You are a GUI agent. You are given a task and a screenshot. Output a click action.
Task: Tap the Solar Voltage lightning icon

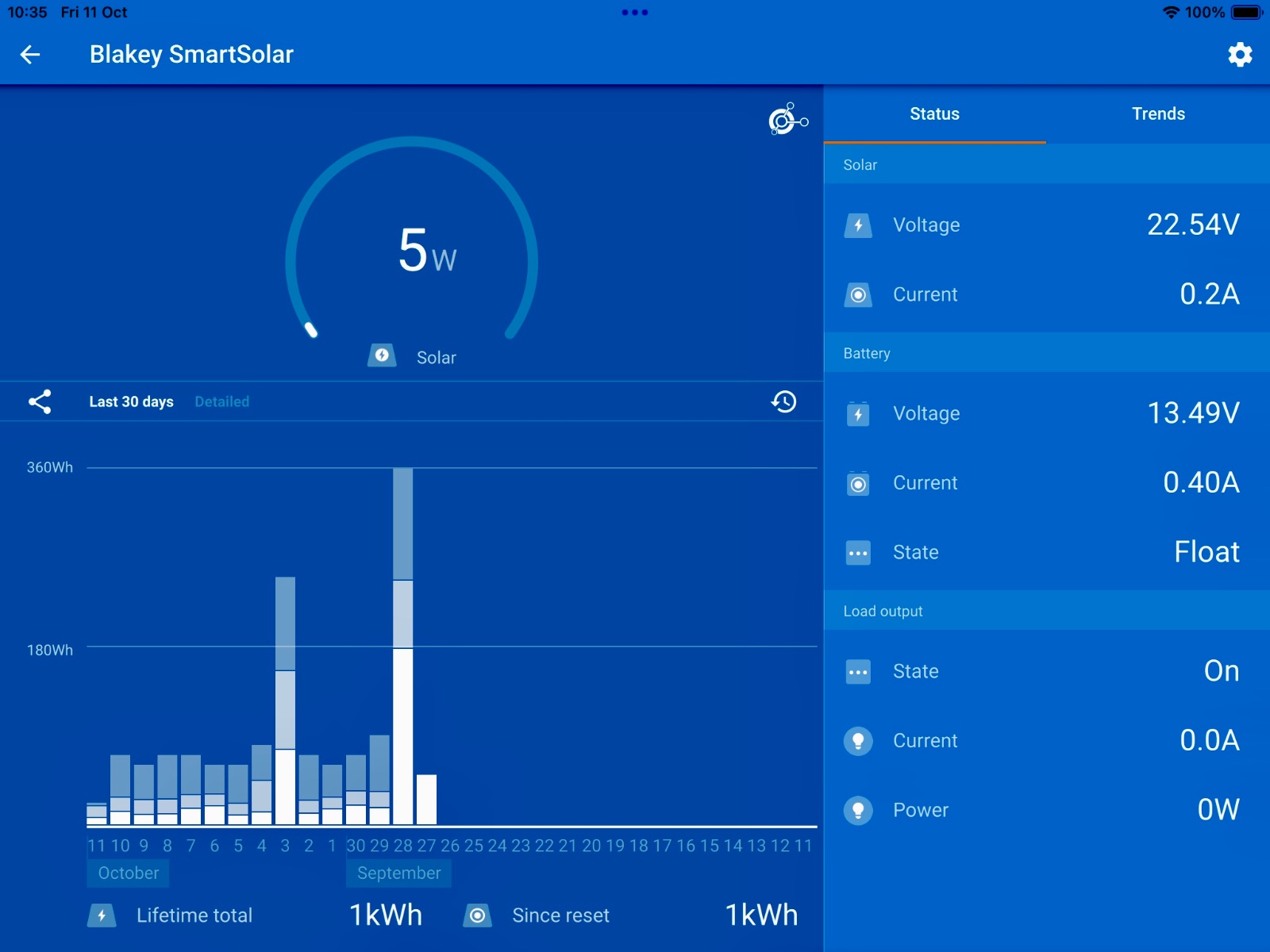click(x=858, y=225)
